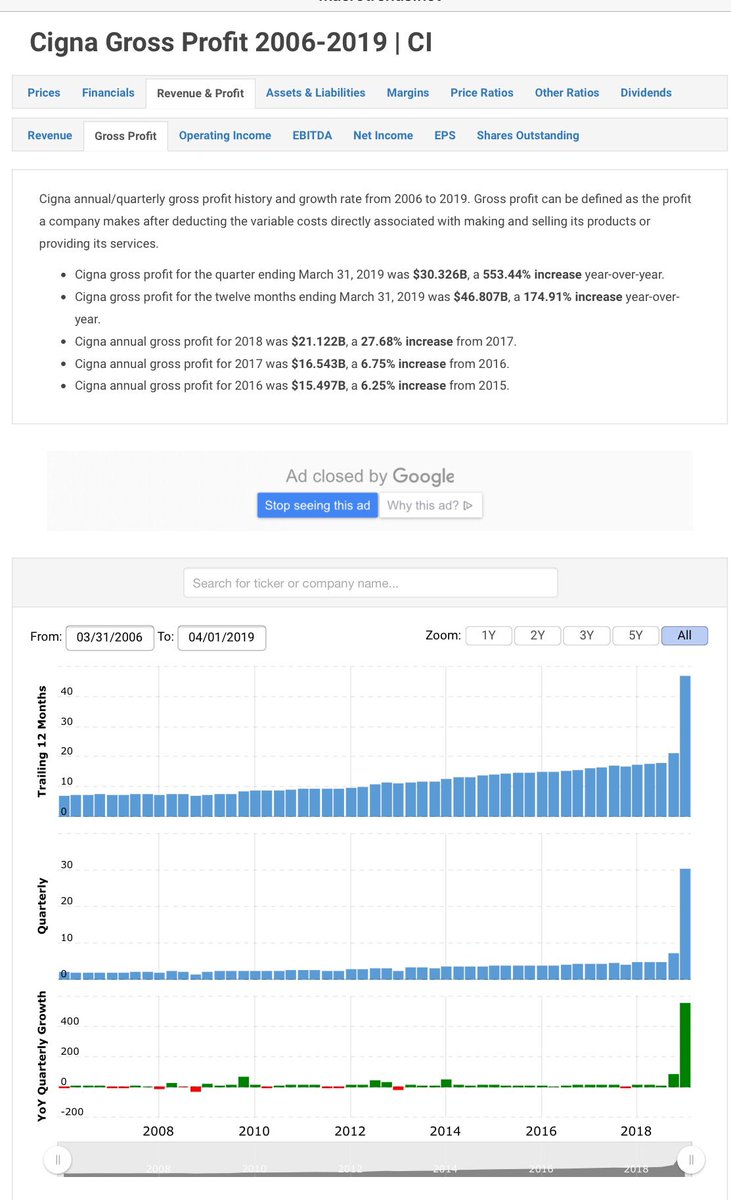Set chart zoom to 1Y

489,636
